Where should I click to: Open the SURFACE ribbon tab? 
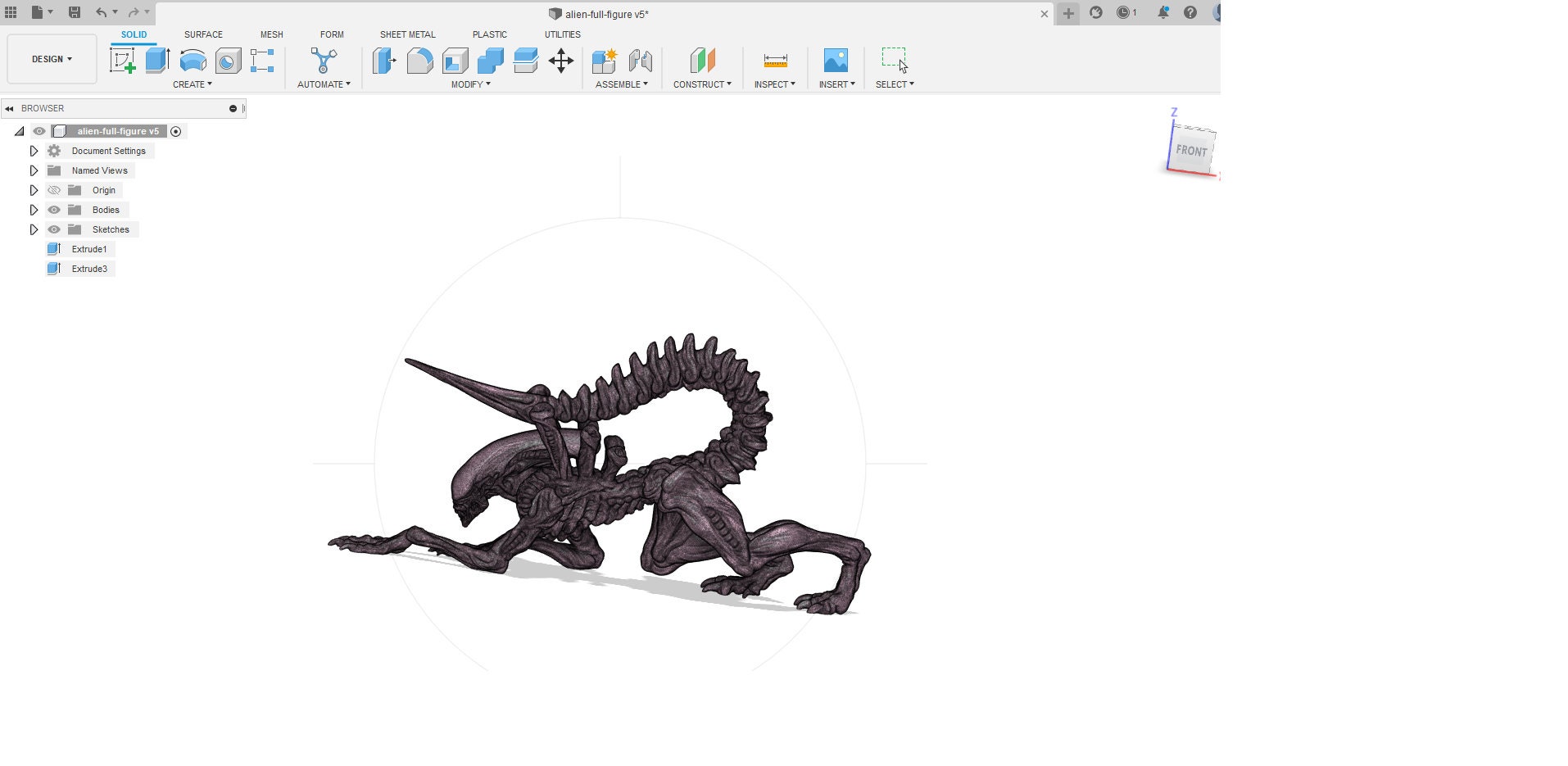tap(202, 34)
